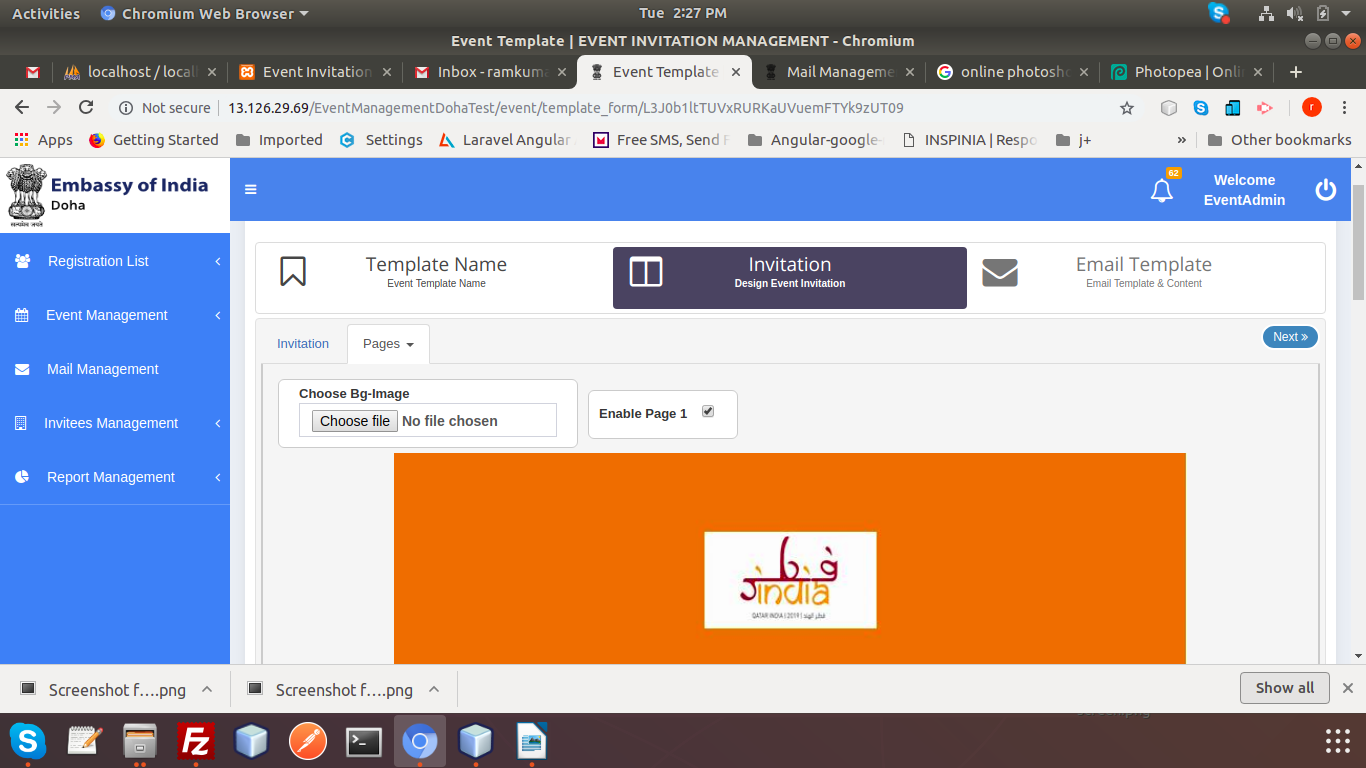Close the downloads bar
This screenshot has height=768, width=1366.
(1348, 688)
